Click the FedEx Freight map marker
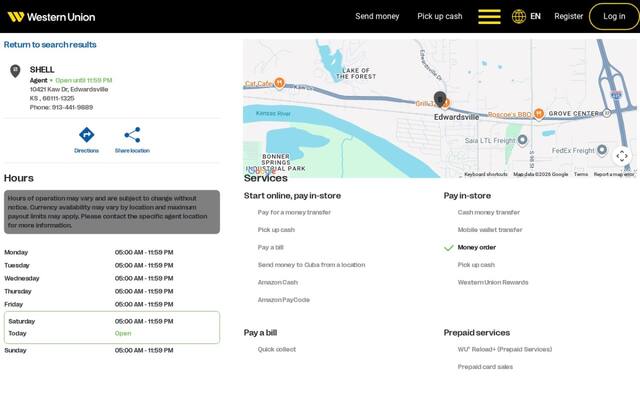The height and width of the screenshot is (400, 640). [602, 150]
